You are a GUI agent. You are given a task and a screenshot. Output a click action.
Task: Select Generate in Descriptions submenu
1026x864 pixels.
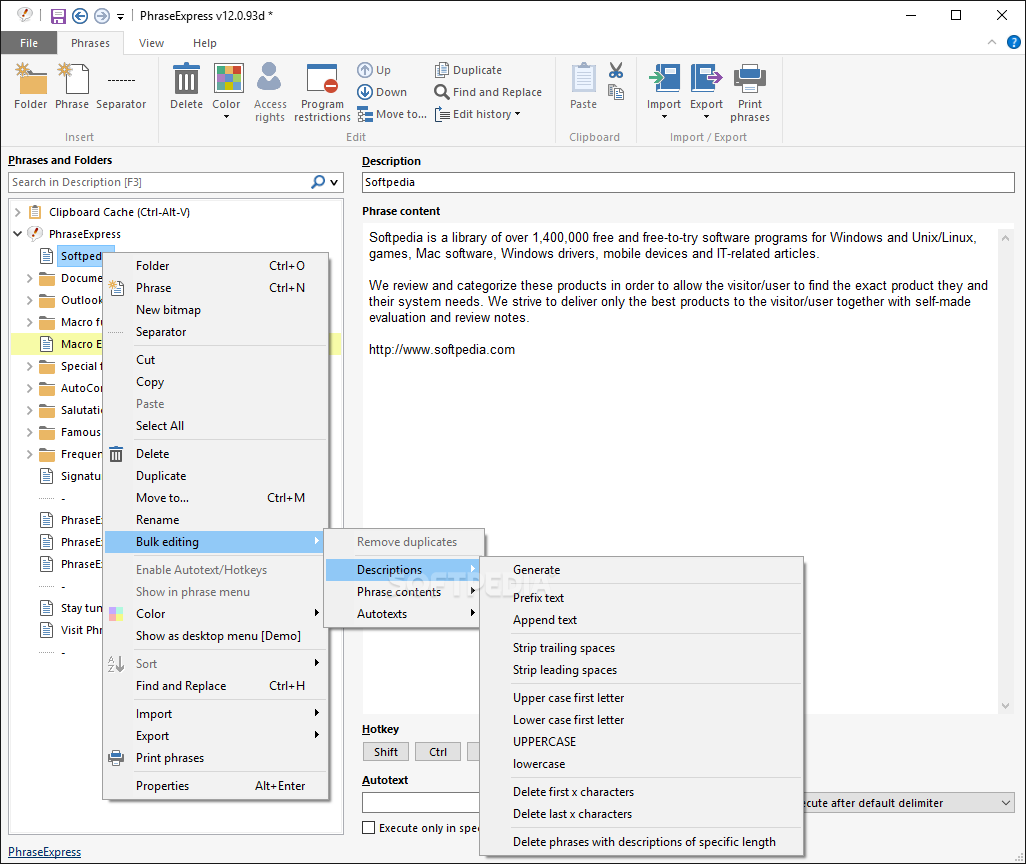(641, 569)
